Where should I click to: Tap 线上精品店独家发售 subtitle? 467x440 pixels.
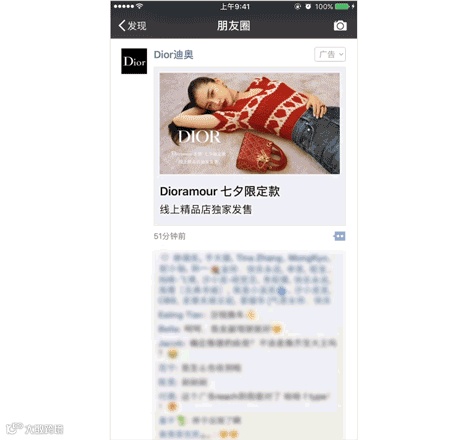coord(206,210)
